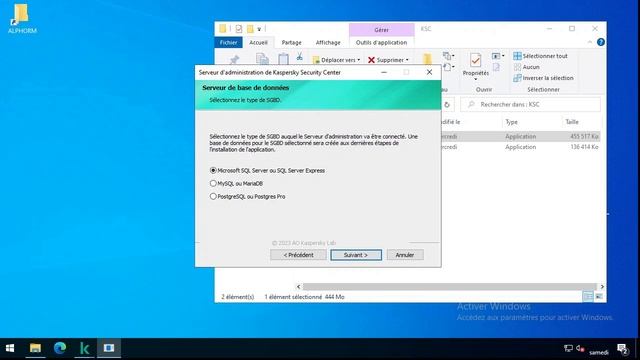Click the quick access properties icon in Explorer titlebar
Viewport: 640px width, 360px height.
click(239, 29)
